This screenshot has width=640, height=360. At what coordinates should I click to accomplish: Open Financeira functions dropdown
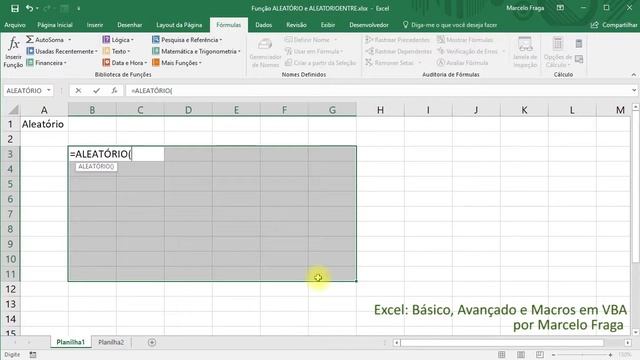[x=46, y=62]
